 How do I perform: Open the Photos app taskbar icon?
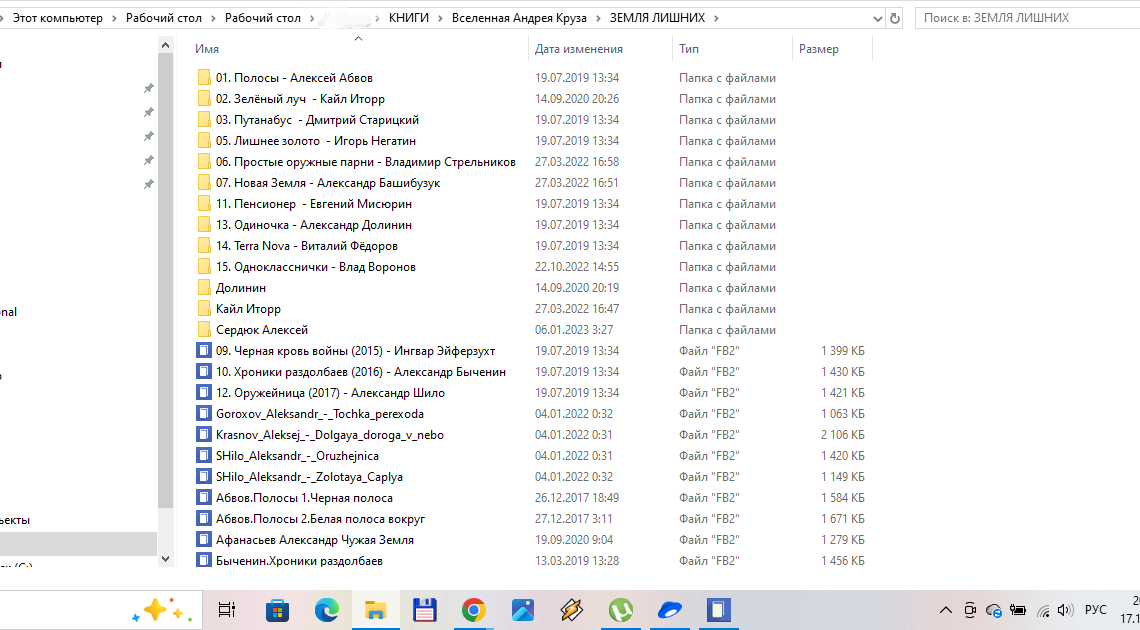(523, 609)
